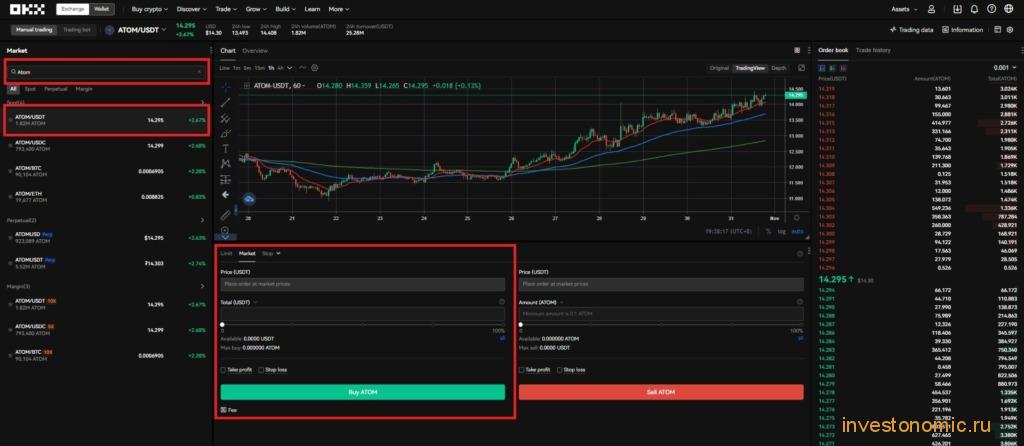1024x446 pixels.
Task: Switch to Trade history tab
Action: coord(873,50)
